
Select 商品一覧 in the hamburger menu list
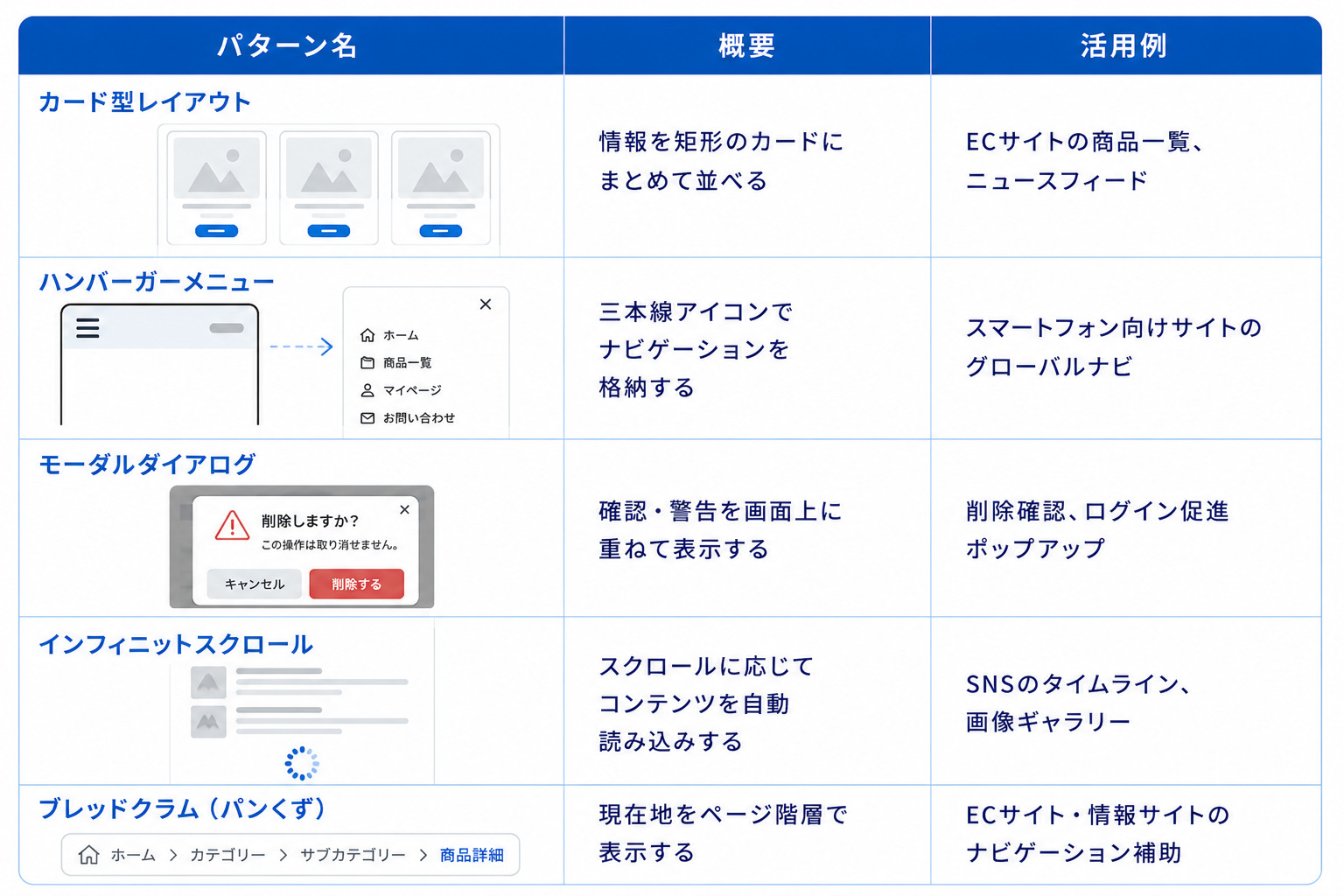coord(407,362)
